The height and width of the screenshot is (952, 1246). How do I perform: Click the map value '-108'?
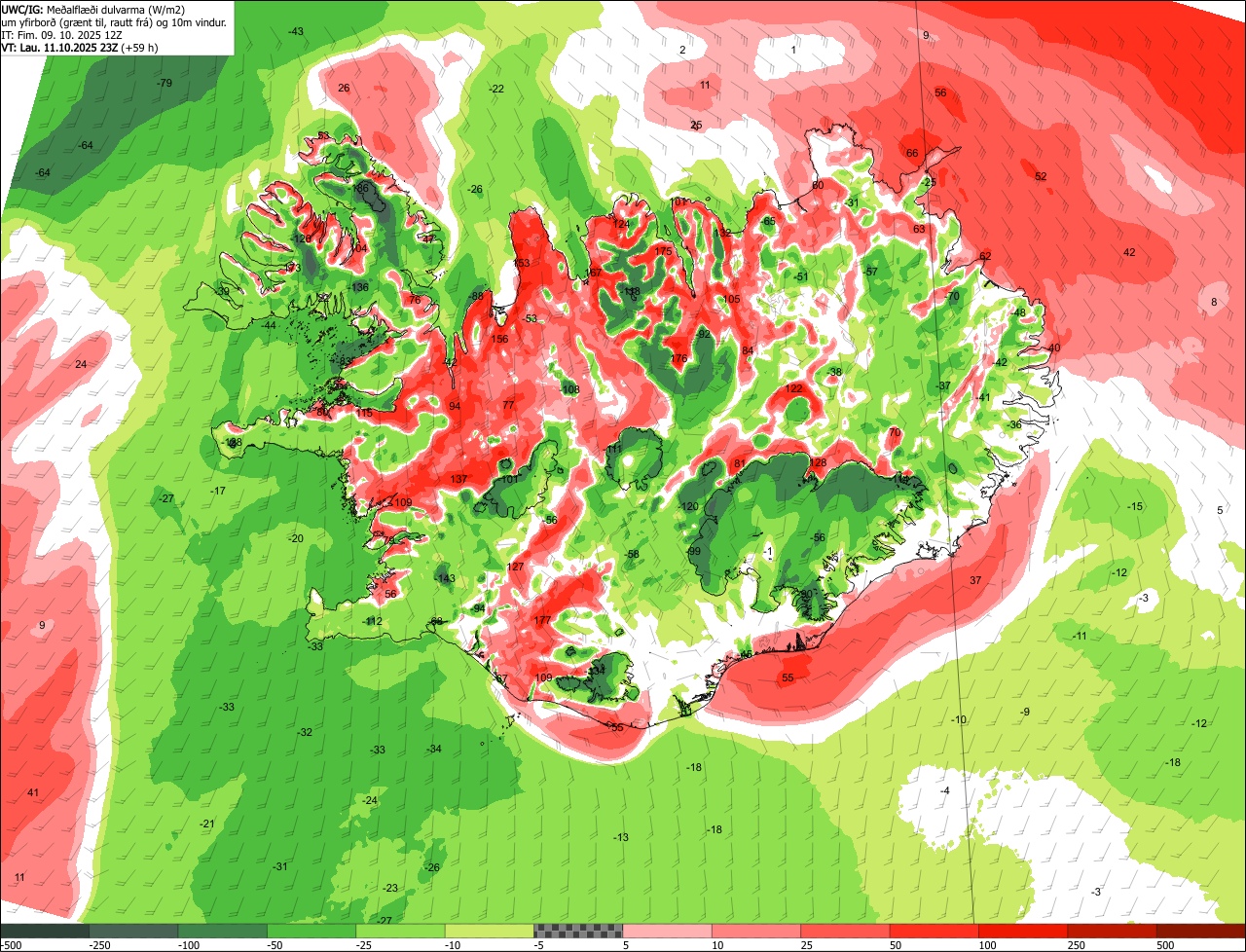[569, 389]
